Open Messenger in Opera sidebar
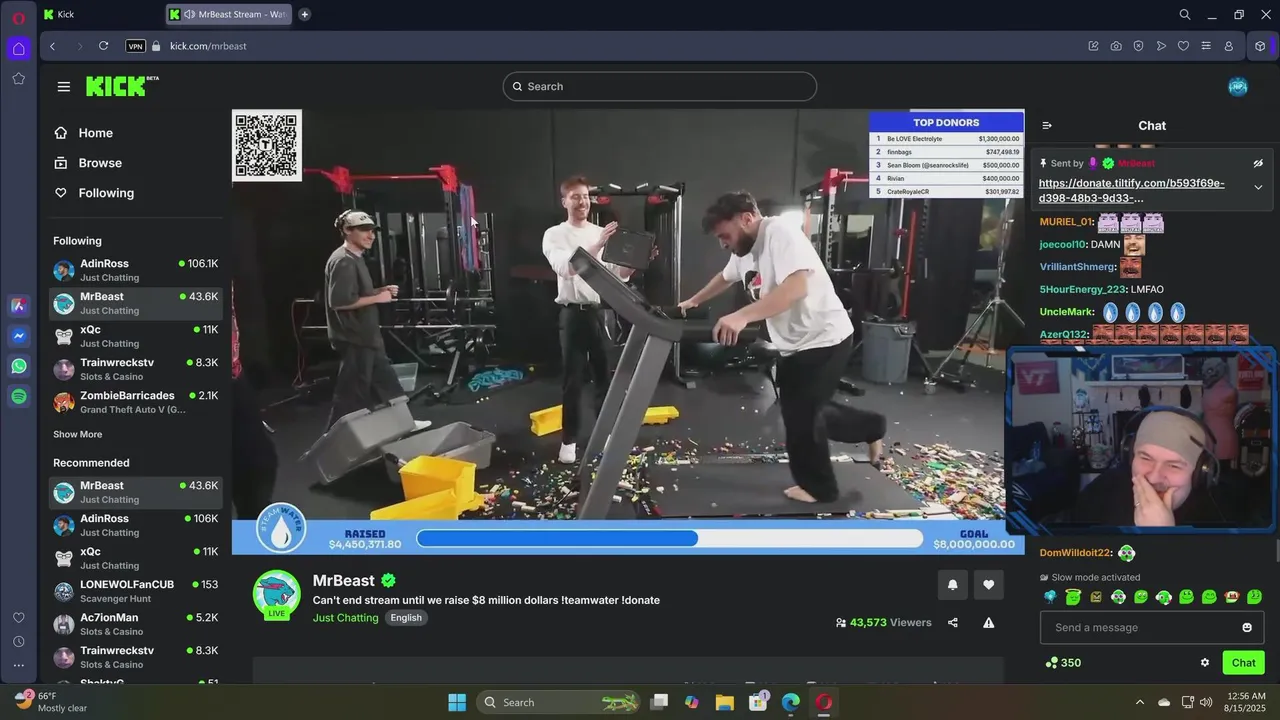The image size is (1280, 720). (18, 336)
